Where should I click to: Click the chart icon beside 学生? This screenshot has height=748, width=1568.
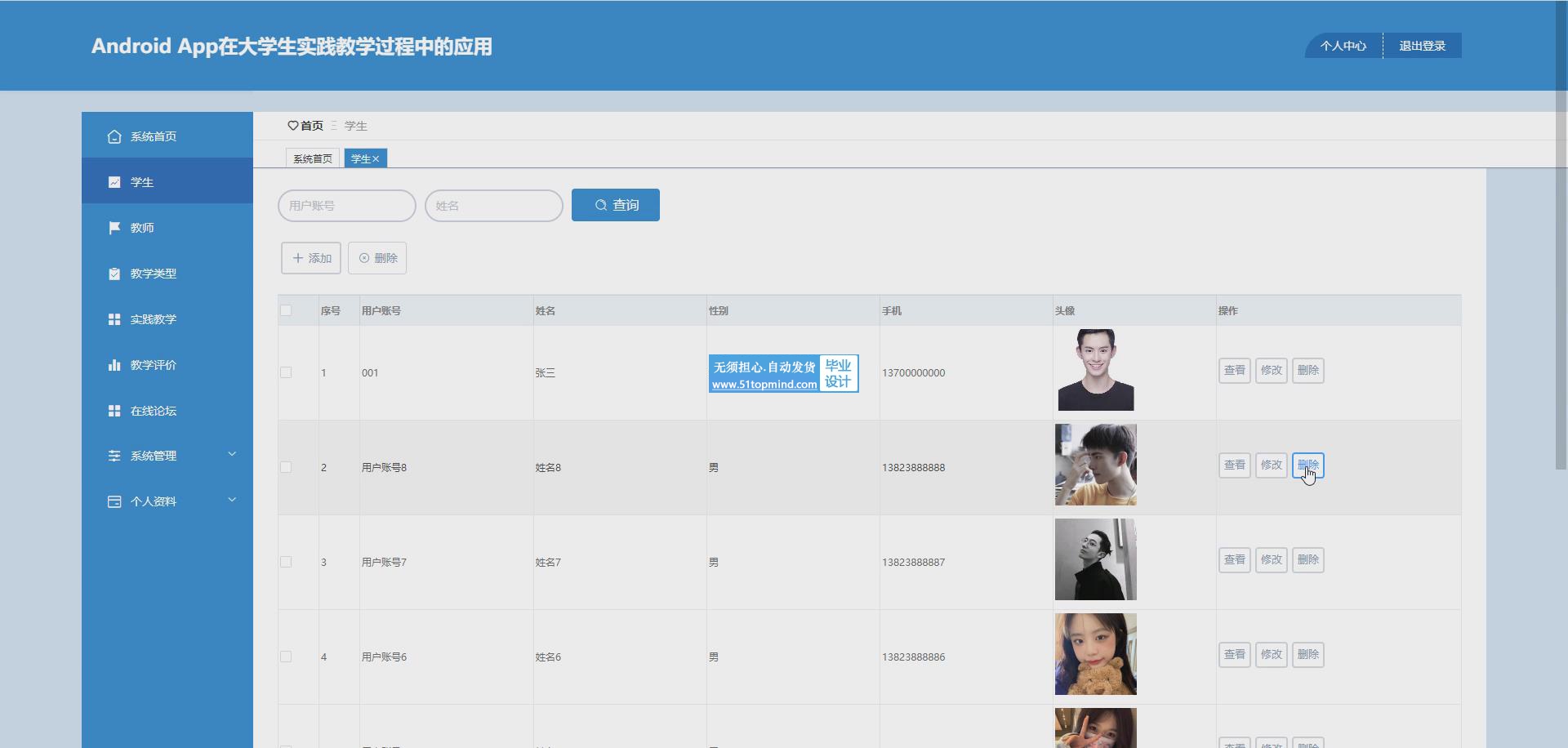coord(114,182)
